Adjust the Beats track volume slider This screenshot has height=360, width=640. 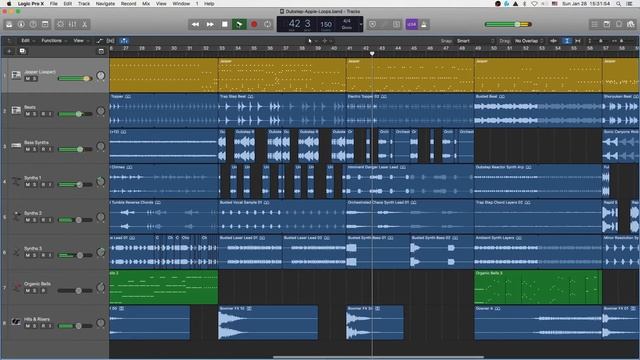pyautogui.click(x=75, y=114)
